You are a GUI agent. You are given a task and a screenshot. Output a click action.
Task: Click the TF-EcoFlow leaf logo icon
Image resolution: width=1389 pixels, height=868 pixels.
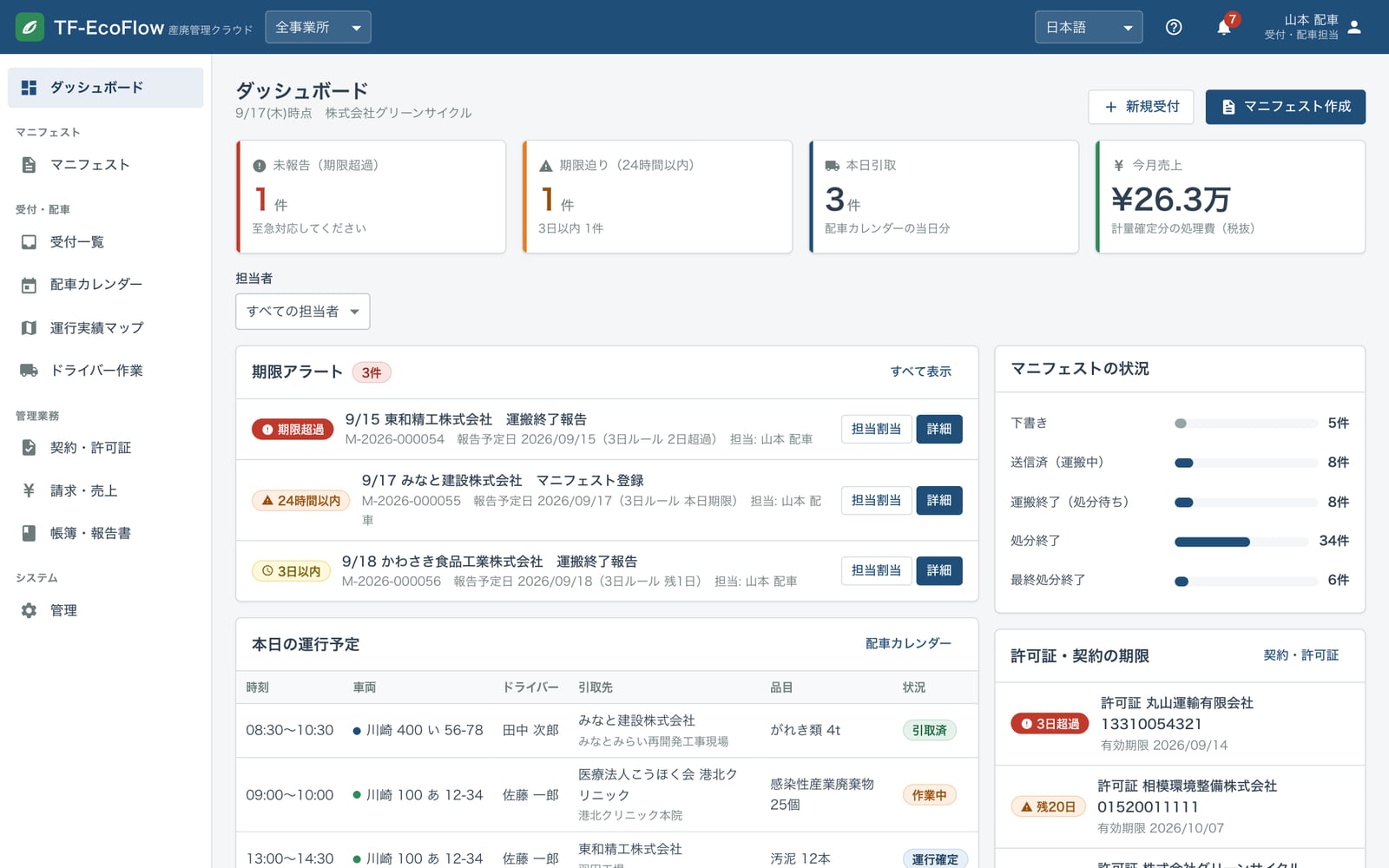[x=30, y=27]
